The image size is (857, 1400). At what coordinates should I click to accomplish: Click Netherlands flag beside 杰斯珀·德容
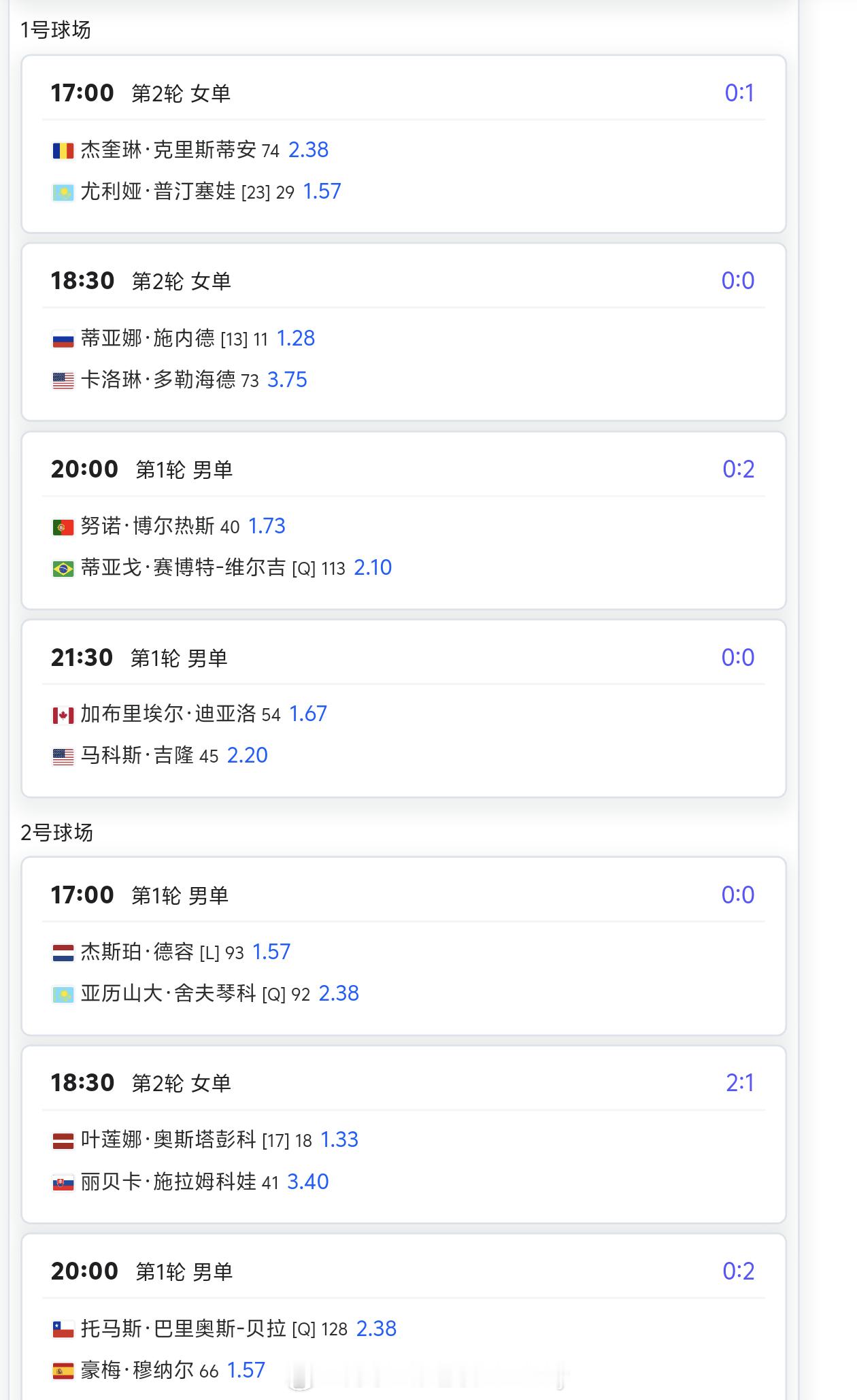[x=63, y=953]
